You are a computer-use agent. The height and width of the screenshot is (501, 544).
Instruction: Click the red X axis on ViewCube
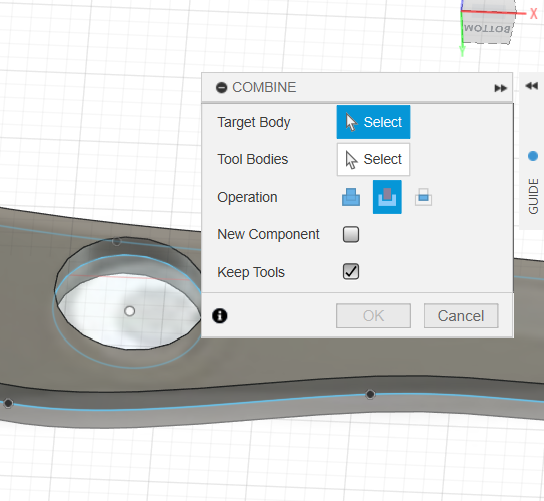pyautogui.click(x=534, y=14)
